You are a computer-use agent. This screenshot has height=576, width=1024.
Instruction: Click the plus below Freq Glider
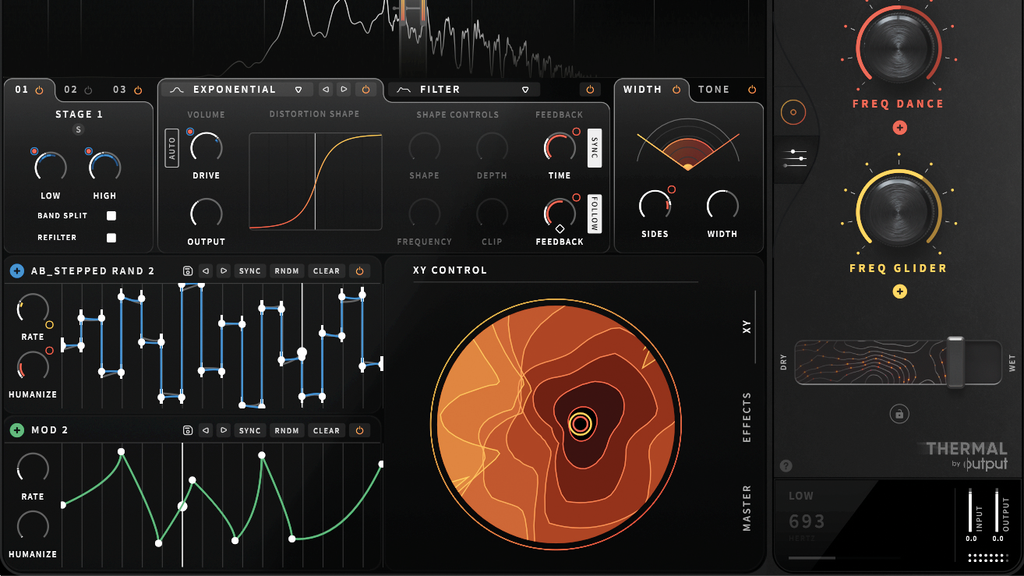click(x=899, y=292)
